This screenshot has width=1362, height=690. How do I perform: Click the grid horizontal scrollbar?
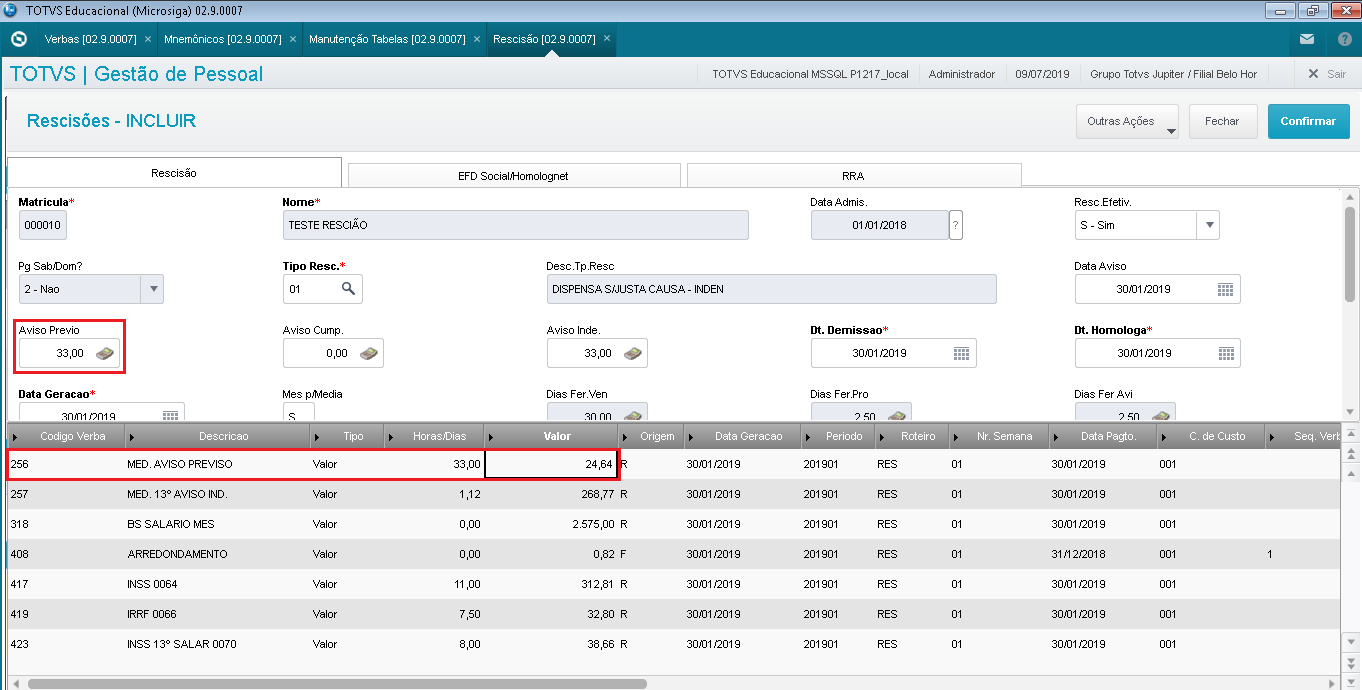[x=337, y=684]
